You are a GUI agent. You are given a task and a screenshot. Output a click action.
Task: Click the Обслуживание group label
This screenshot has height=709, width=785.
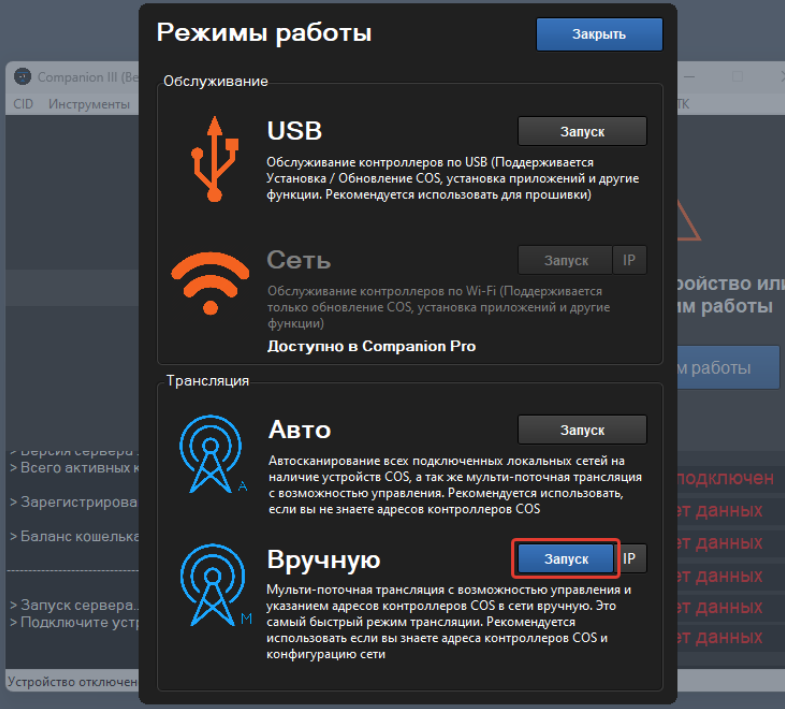[216, 81]
